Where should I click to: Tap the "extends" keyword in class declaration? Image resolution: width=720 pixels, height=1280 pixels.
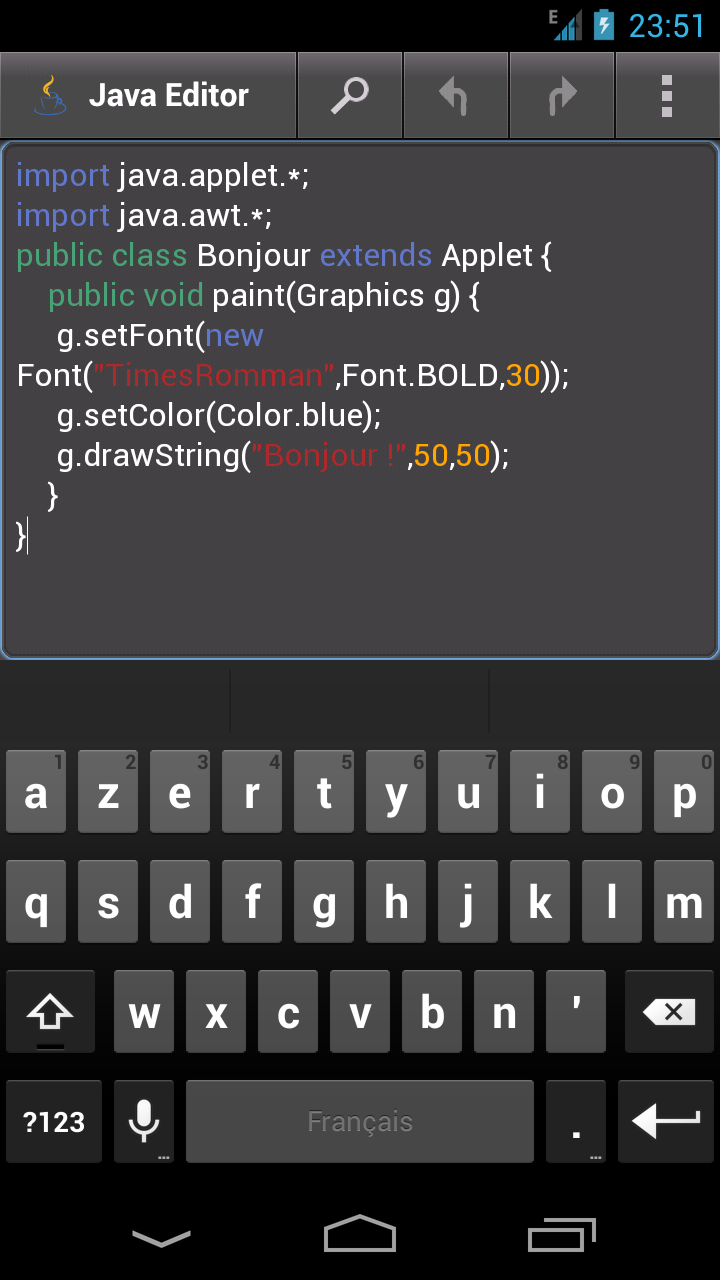coord(376,256)
